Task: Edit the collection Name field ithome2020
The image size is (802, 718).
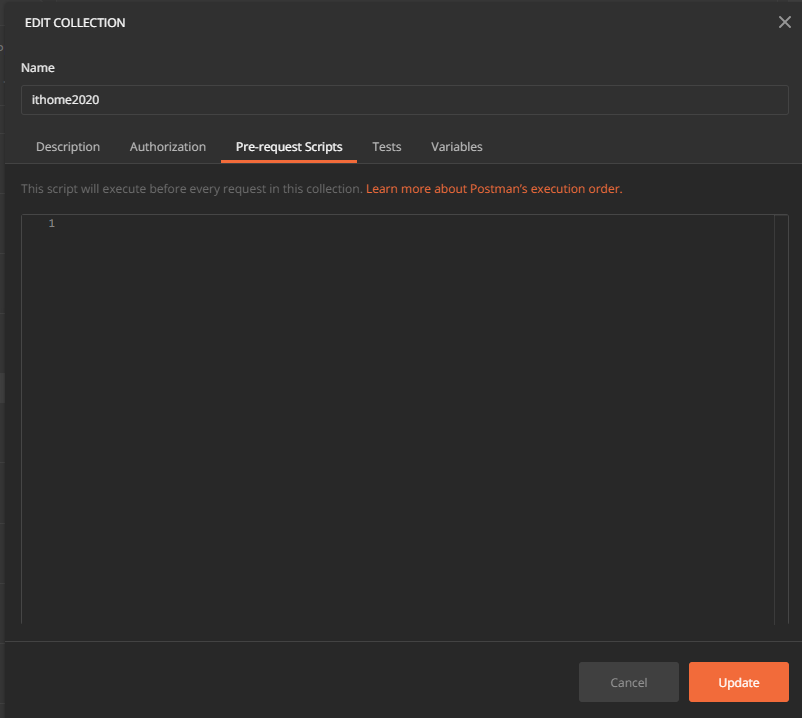Action: (x=405, y=100)
